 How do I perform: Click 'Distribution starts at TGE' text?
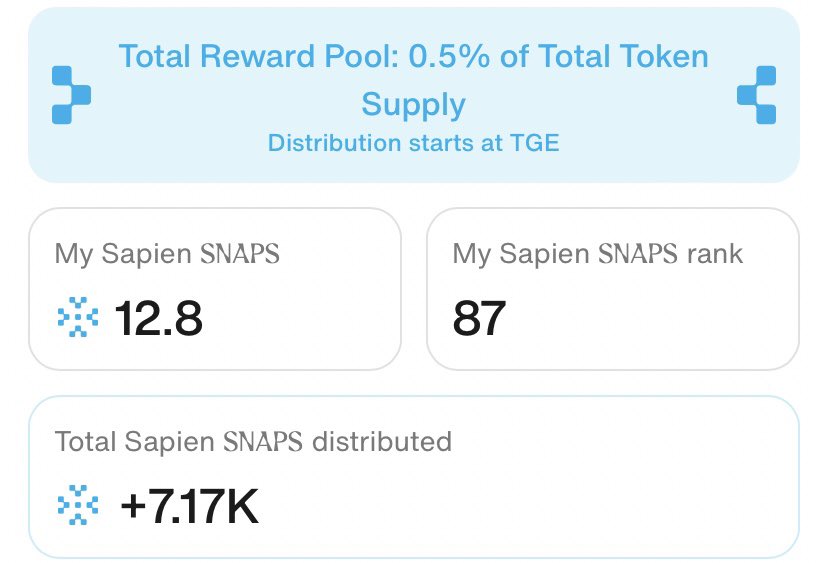(413, 143)
